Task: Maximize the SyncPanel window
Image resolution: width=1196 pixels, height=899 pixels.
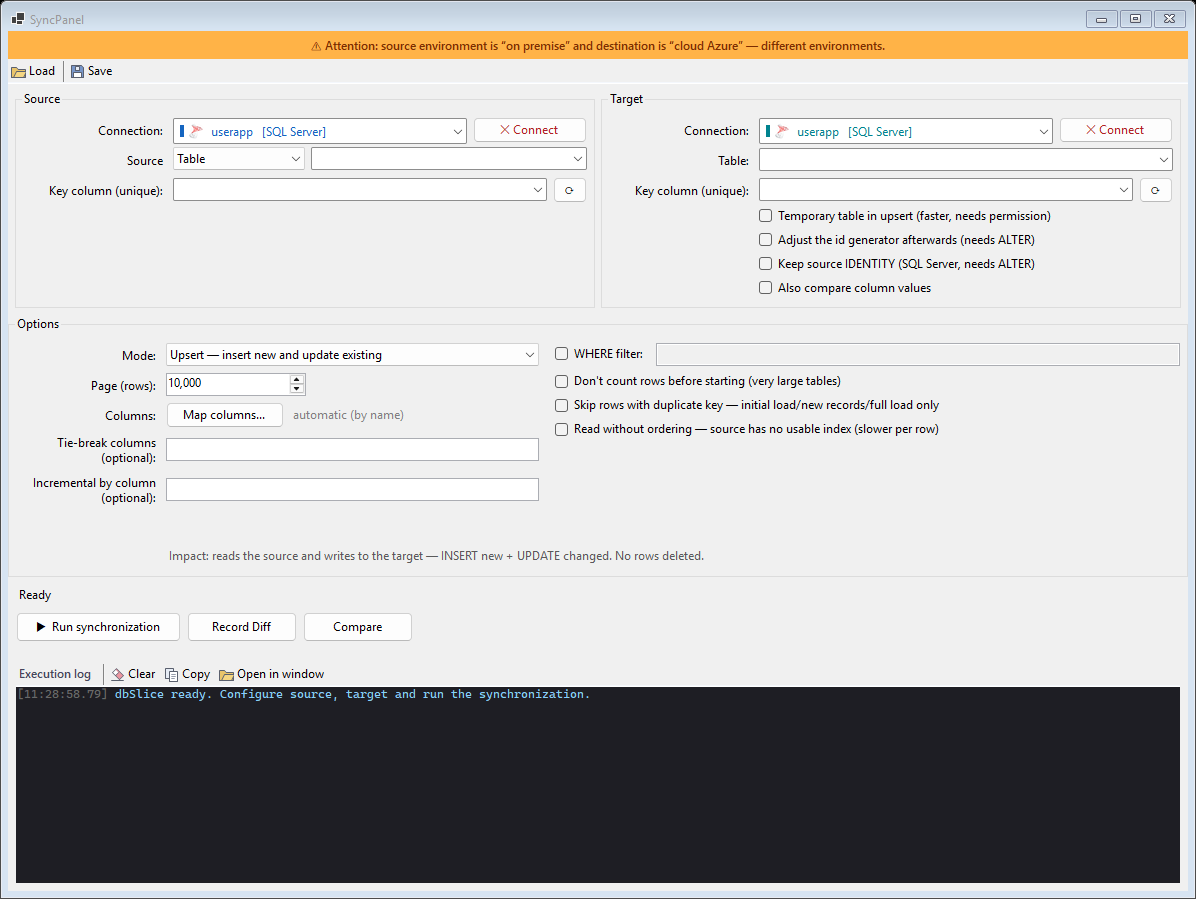Action: tap(1136, 19)
